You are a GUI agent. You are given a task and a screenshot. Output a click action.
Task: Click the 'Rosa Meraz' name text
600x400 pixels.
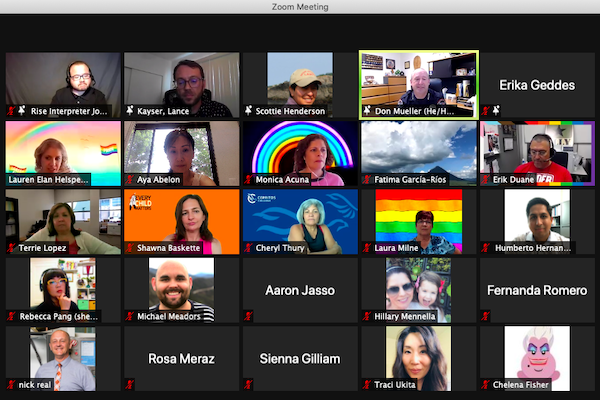click(x=181, y=359)
